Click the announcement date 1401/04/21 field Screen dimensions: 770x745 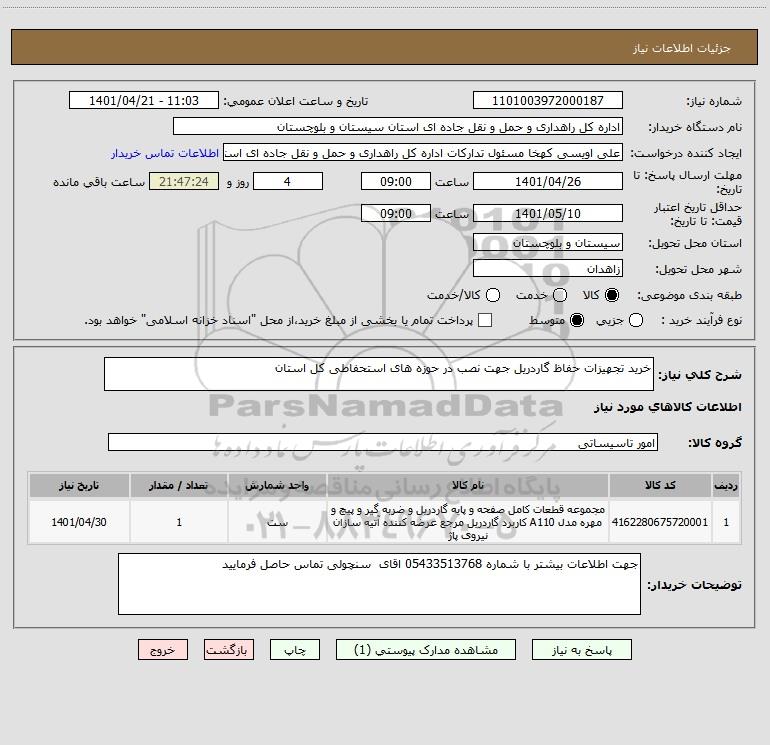point(144,100)
